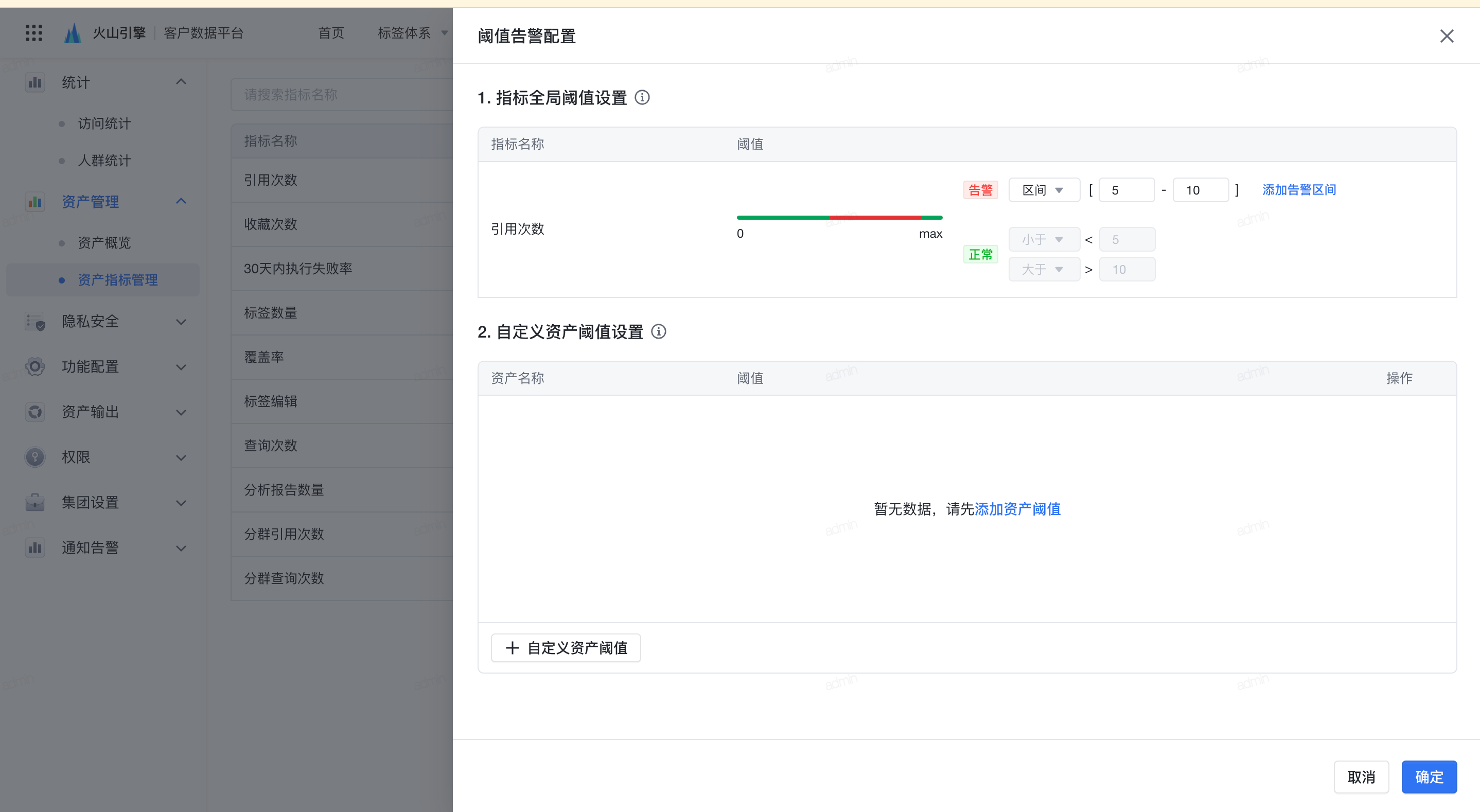The width and height of the screenshot is (1480, 812).
Task: Show info tooltip for global threshold settings
Action: pyautogui.click(x=642, y=98)
